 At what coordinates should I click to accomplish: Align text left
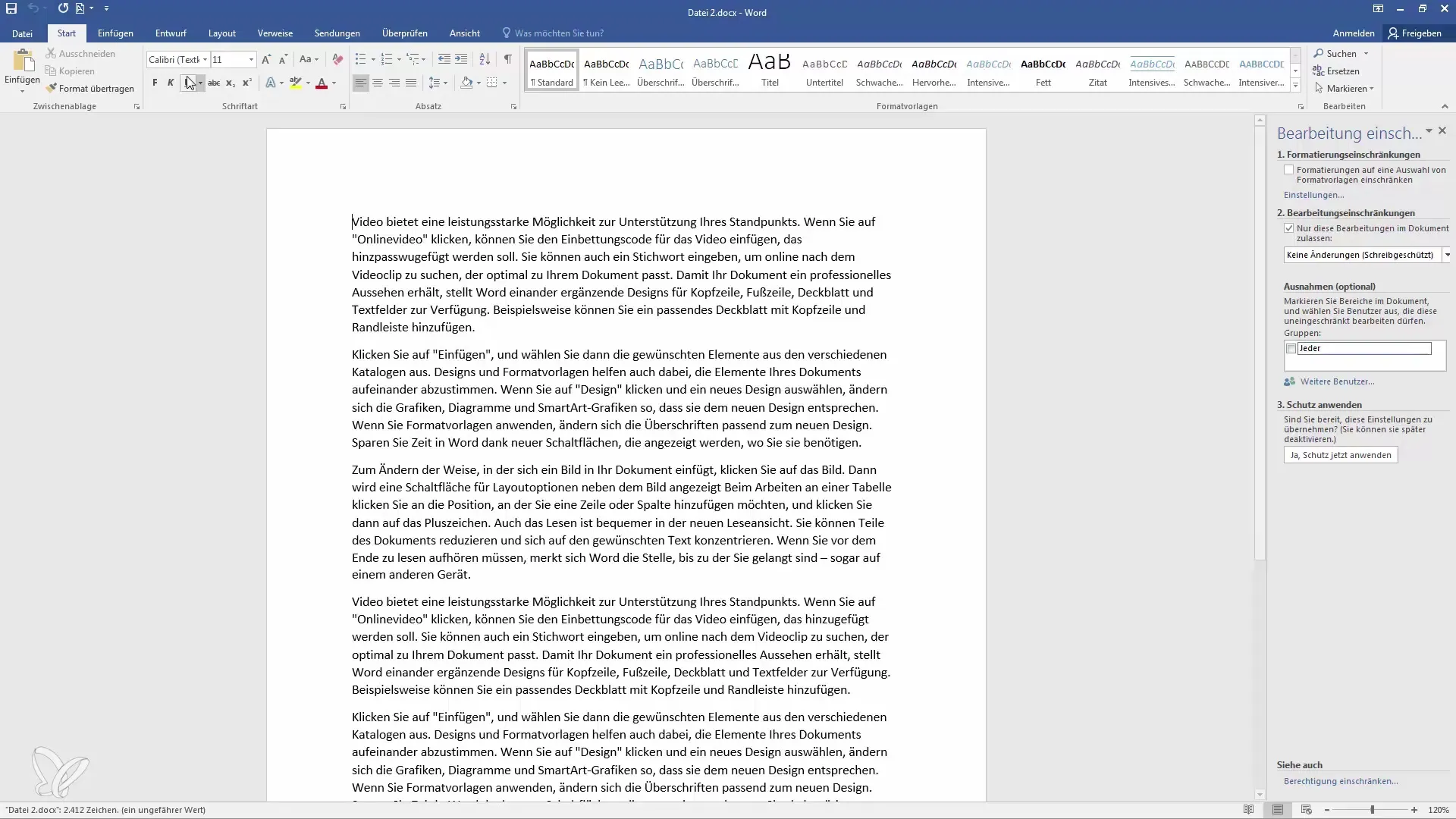(361, 83)
